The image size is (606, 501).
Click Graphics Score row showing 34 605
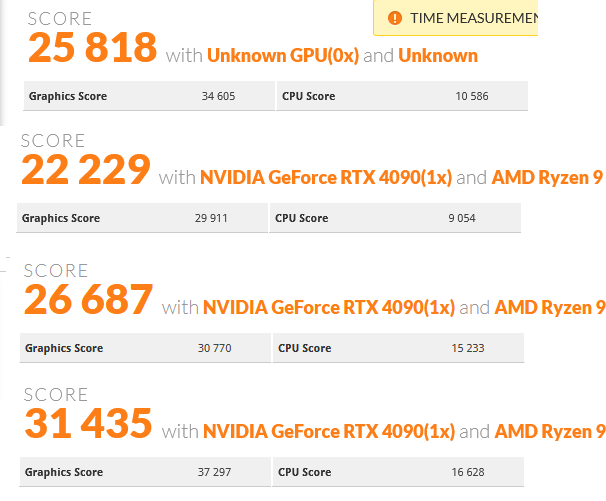pos(149,96)
